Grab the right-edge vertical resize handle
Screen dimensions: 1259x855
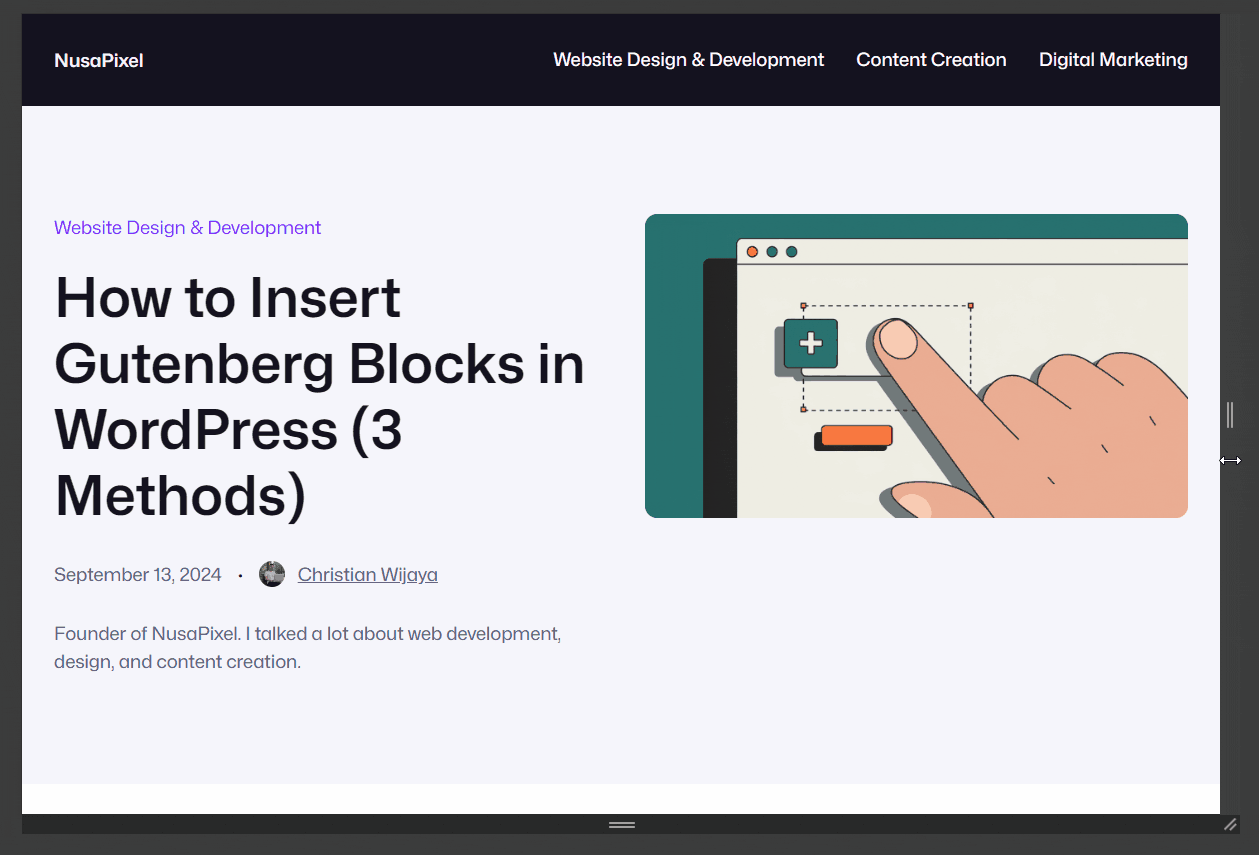click(1230, 414)
